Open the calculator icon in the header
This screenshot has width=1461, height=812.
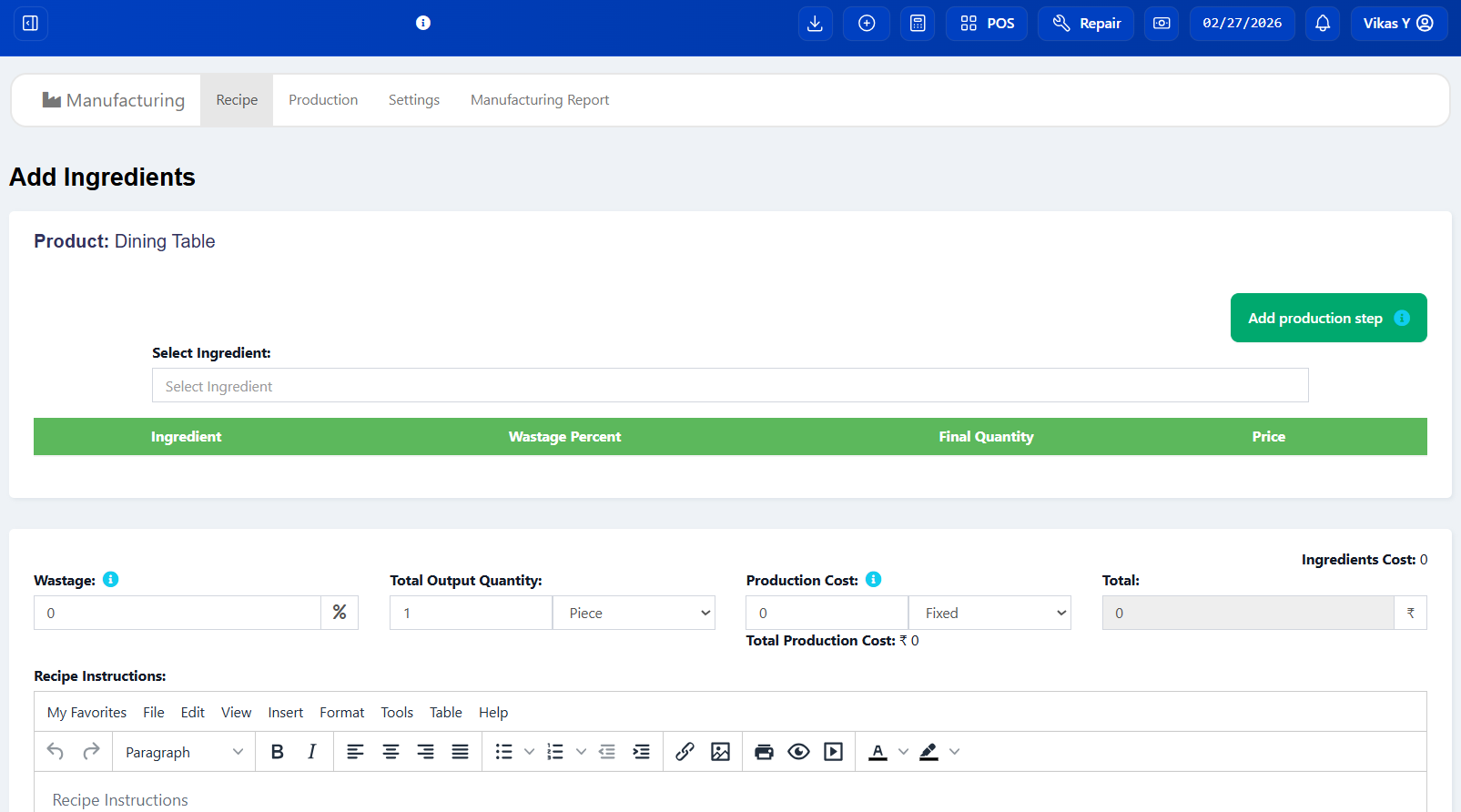click(918, 24)
